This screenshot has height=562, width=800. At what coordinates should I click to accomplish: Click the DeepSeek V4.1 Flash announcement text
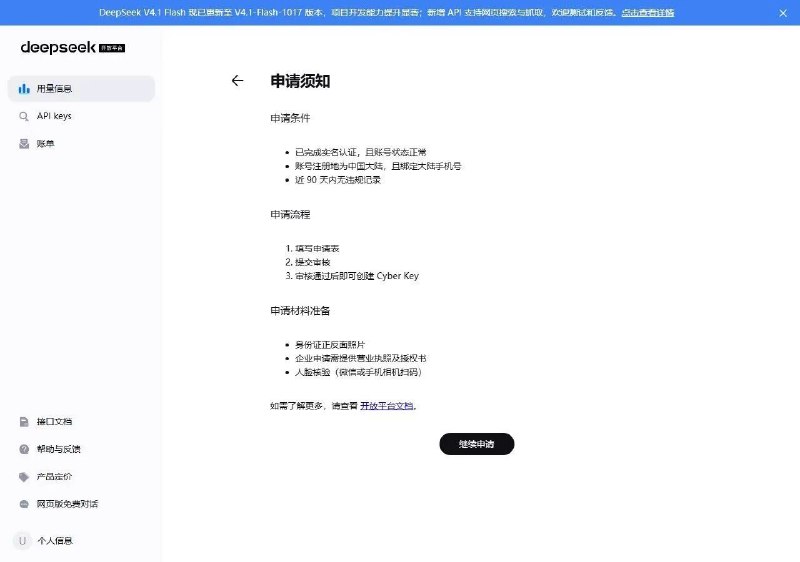pyautogui.click(x=359, y=13)
